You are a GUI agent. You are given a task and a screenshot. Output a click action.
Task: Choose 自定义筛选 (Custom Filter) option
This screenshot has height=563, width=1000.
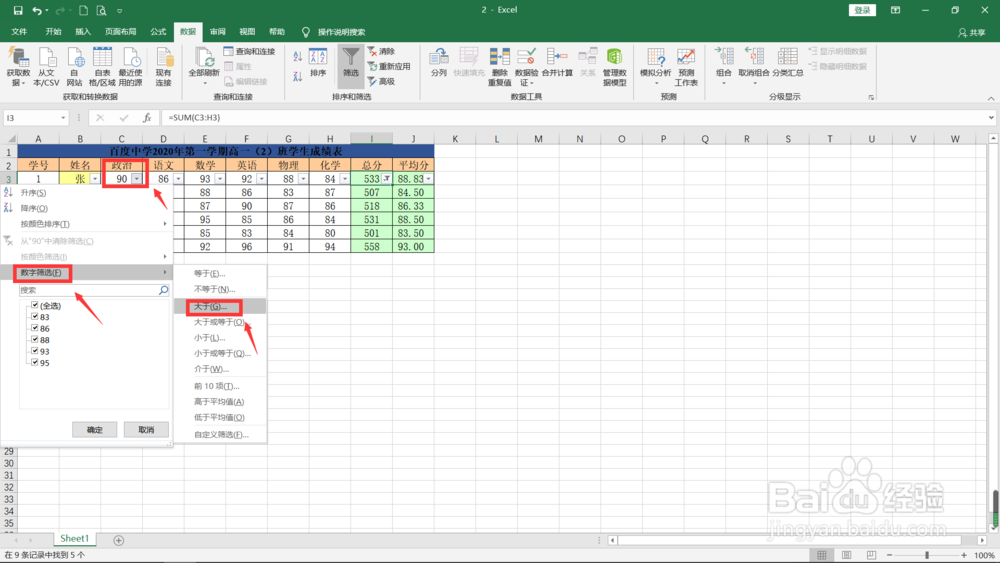tap(220, 435)
